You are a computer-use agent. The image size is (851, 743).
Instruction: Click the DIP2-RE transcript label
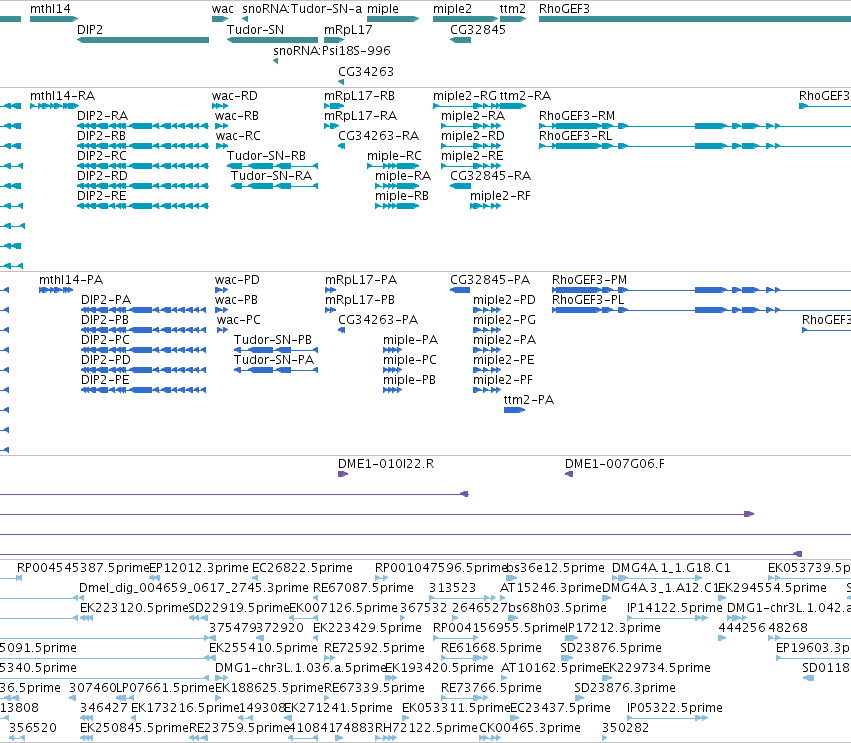click(101, 195)
